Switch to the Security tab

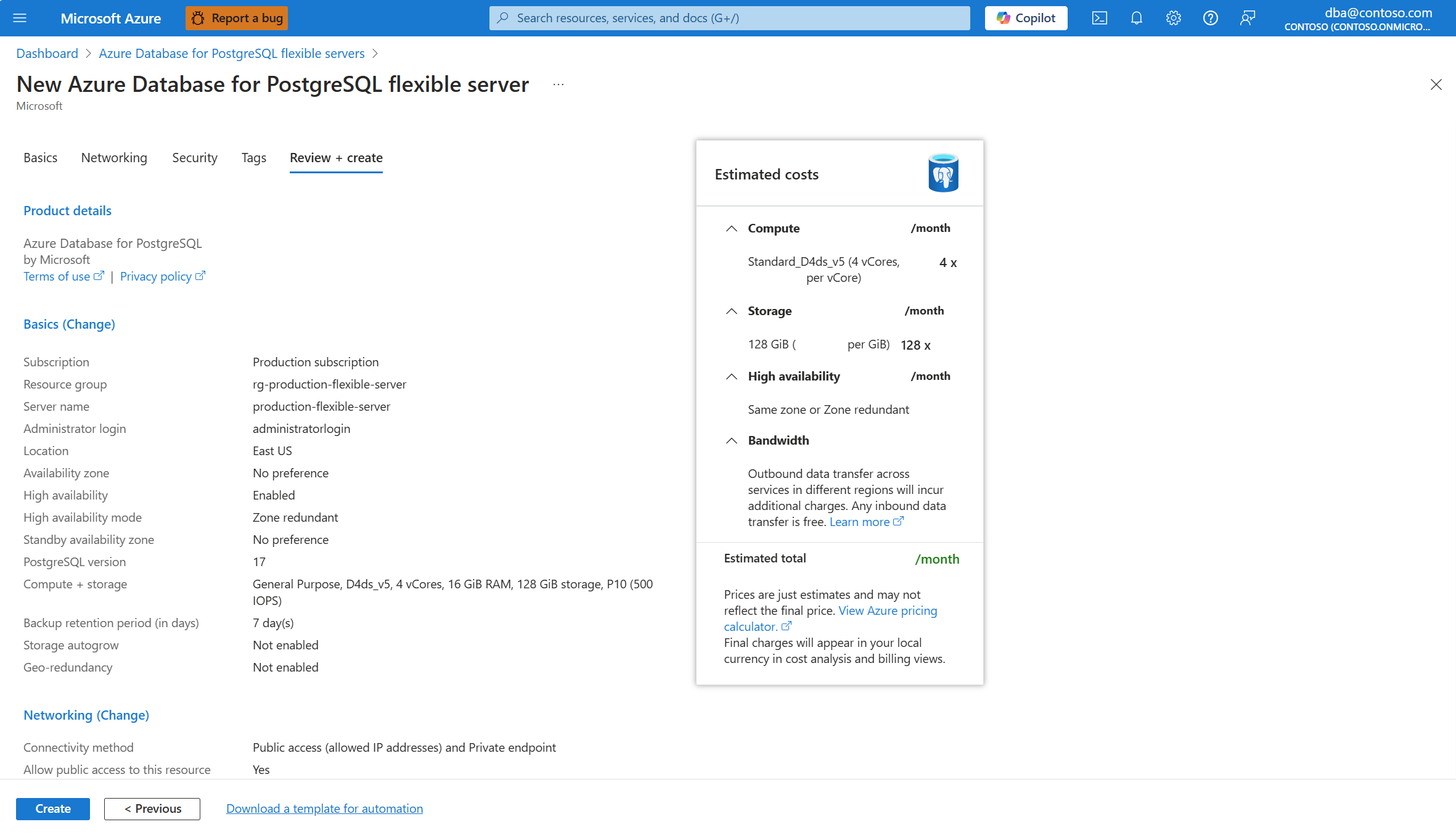195,158
